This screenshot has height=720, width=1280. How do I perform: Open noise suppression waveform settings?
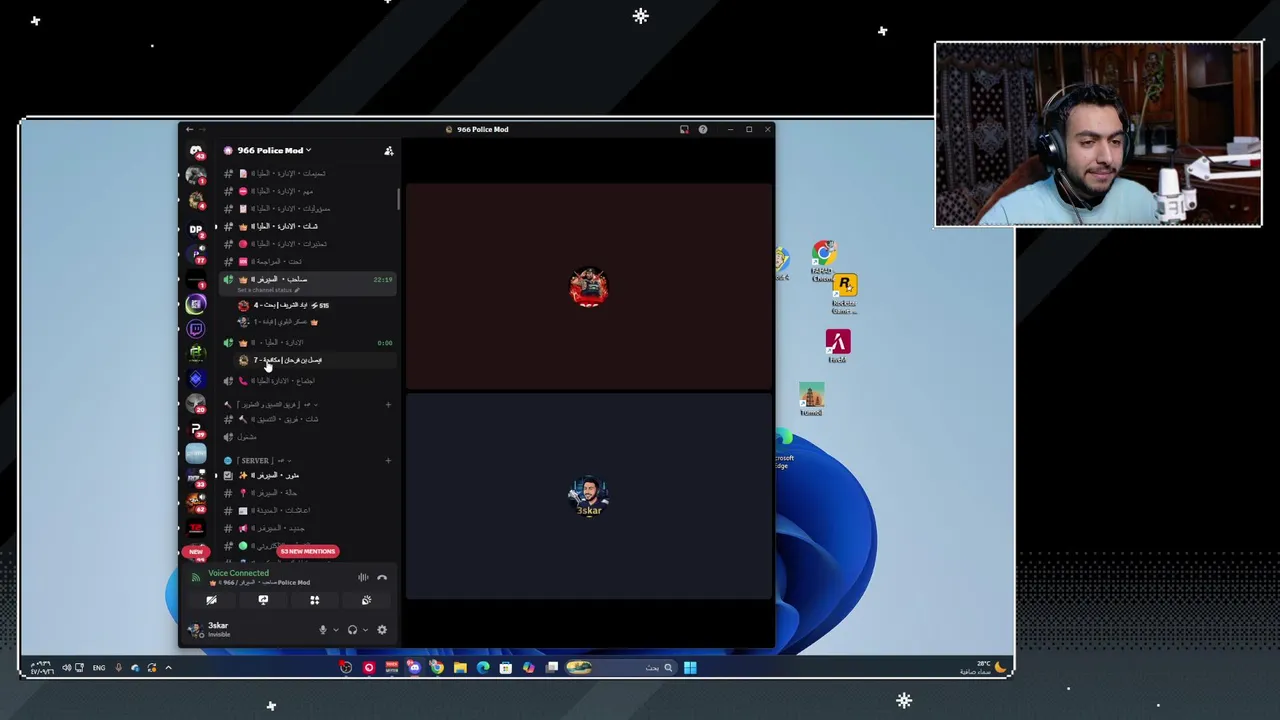(363, 577)
